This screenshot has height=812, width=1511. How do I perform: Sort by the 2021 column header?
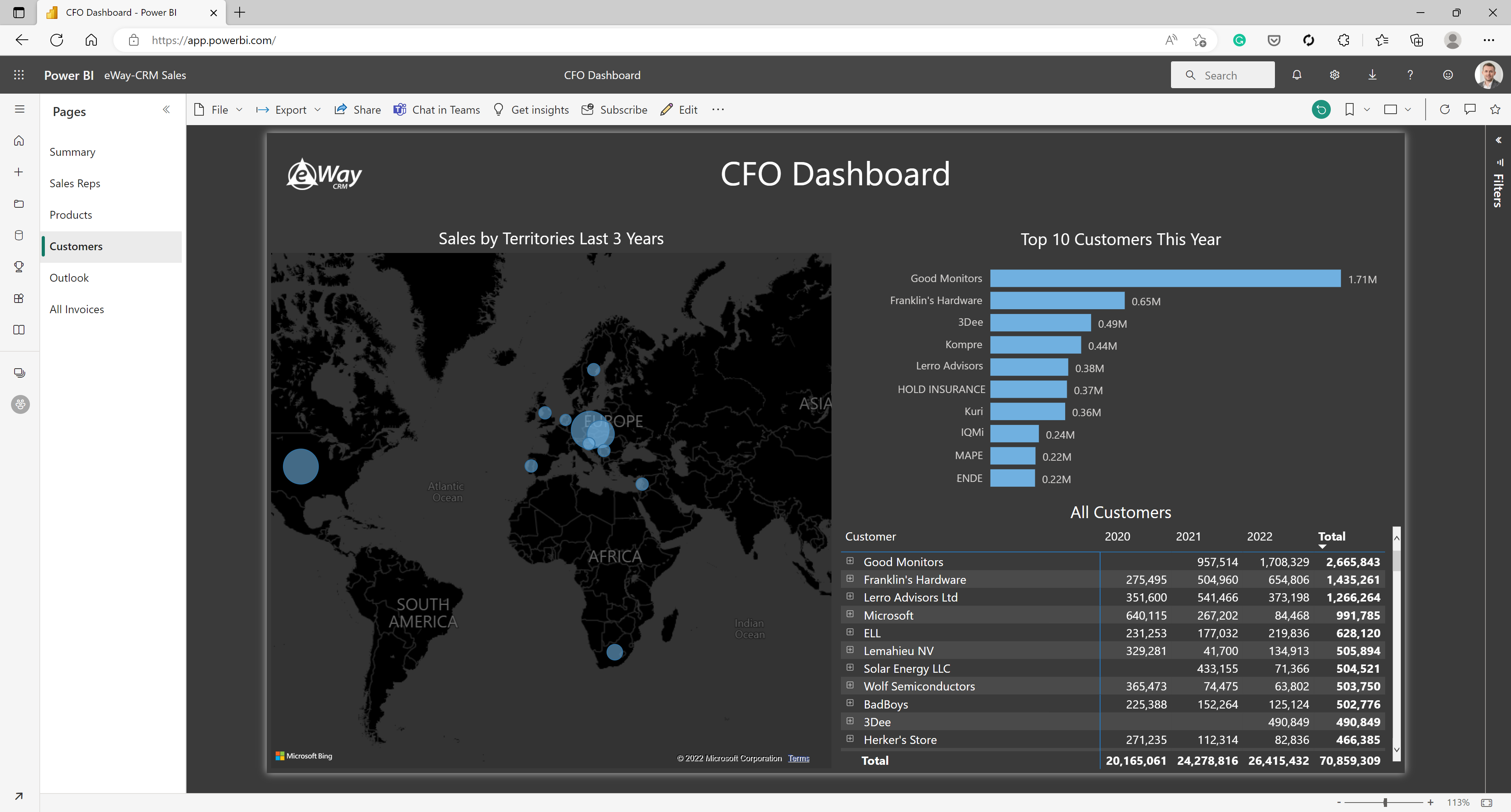[x=1188, y=537]
